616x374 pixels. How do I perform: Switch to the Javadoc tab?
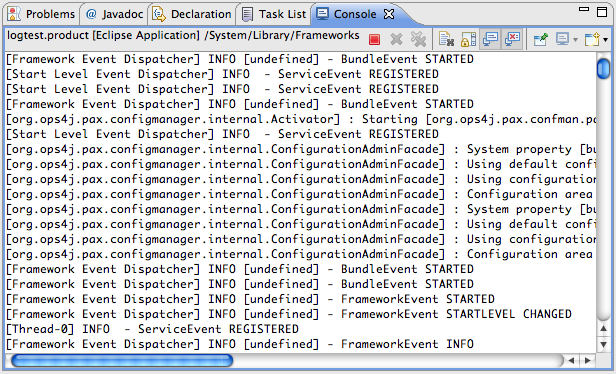(x=114, y=14)
